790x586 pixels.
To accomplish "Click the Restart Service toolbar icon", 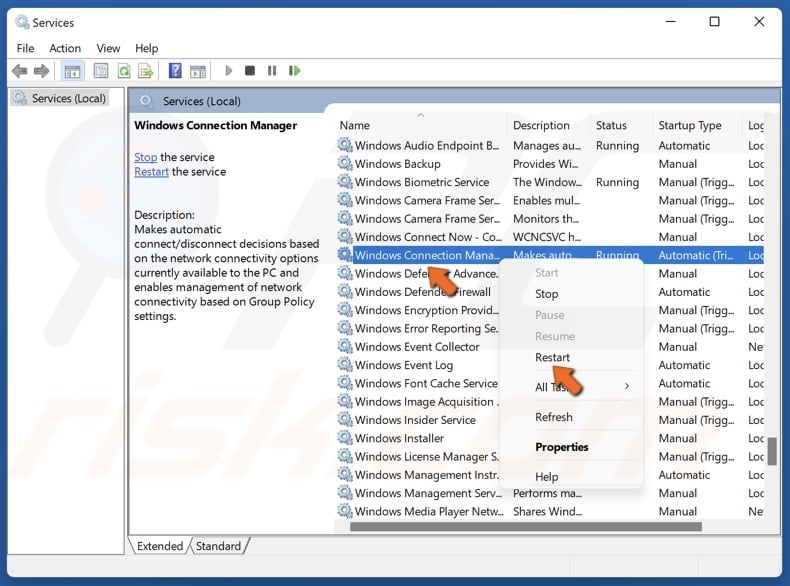I will coord(295,71).
